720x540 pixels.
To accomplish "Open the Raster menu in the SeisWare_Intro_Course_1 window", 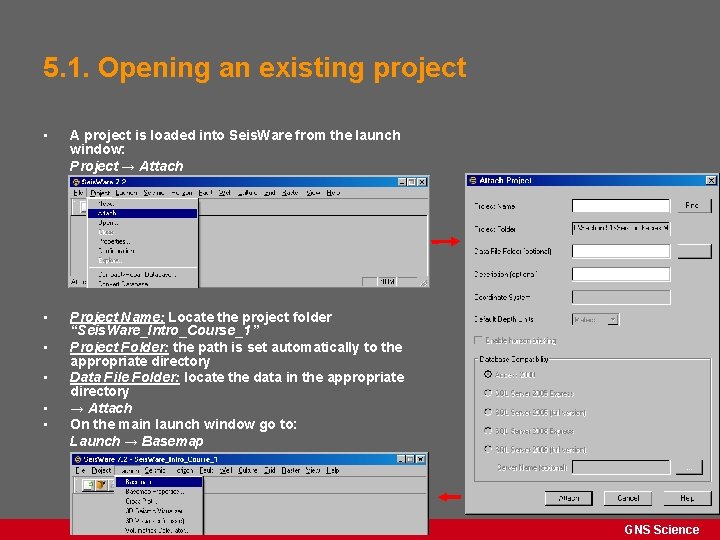I will [291, 471].
